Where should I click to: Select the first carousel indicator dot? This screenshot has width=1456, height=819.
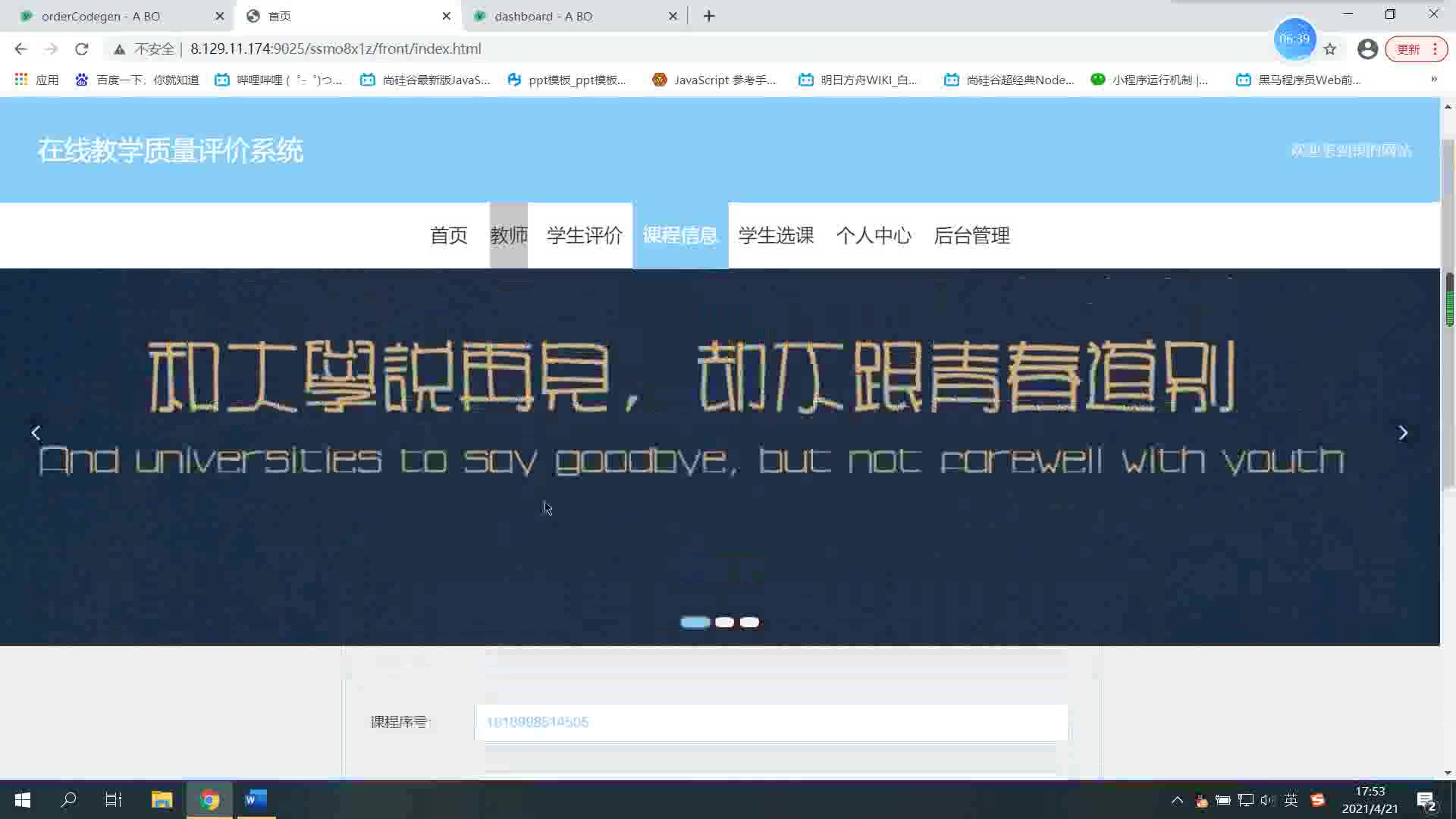[x=695, y=622]
